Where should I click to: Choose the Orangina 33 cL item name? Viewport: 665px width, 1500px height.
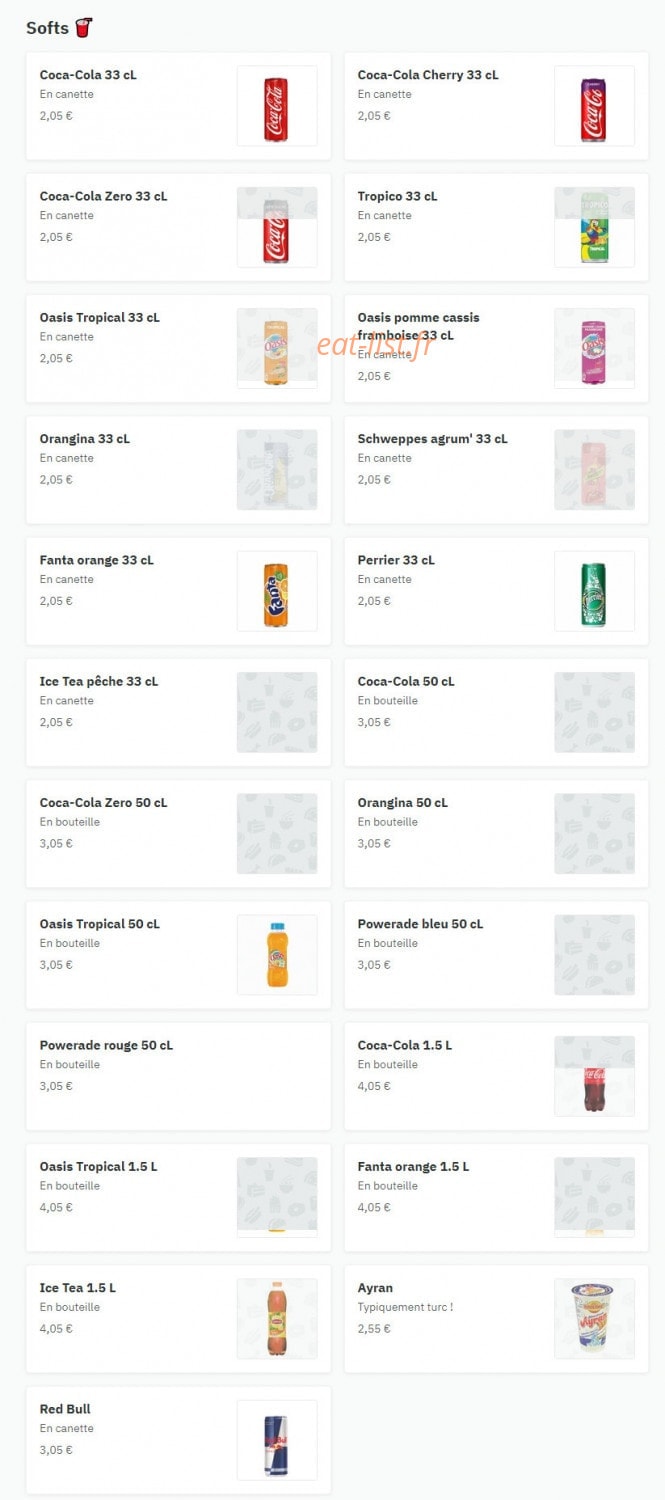[x=85, y=439]
